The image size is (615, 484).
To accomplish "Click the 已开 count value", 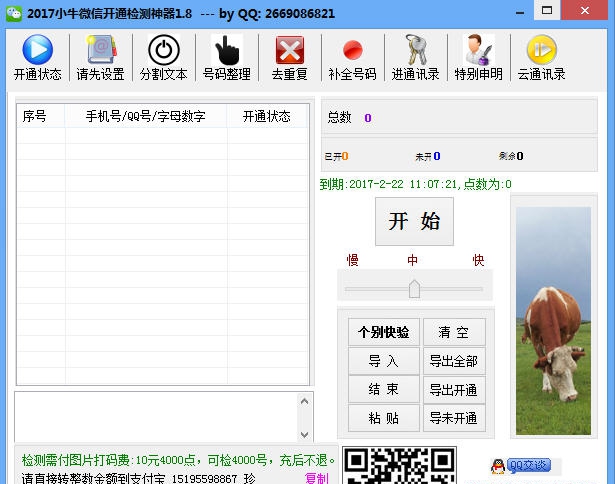I will pos(345,156).
